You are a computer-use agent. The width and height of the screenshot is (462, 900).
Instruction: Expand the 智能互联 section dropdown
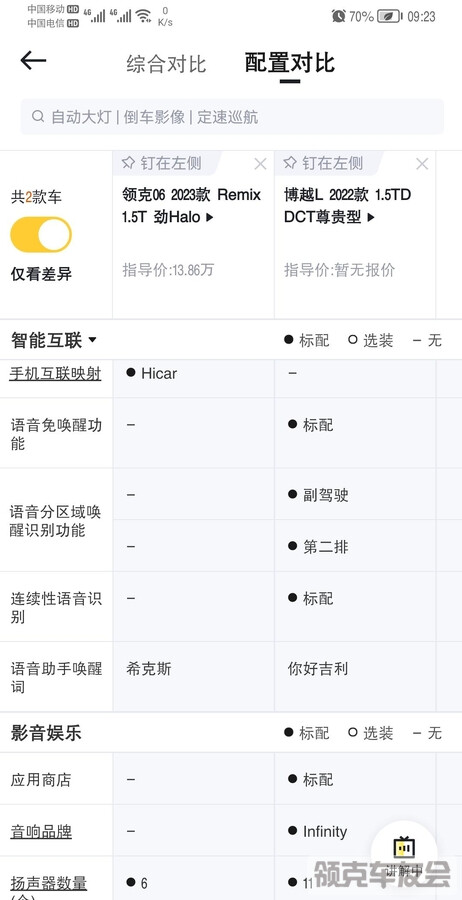pyautogui.click(x=92, y=340)
